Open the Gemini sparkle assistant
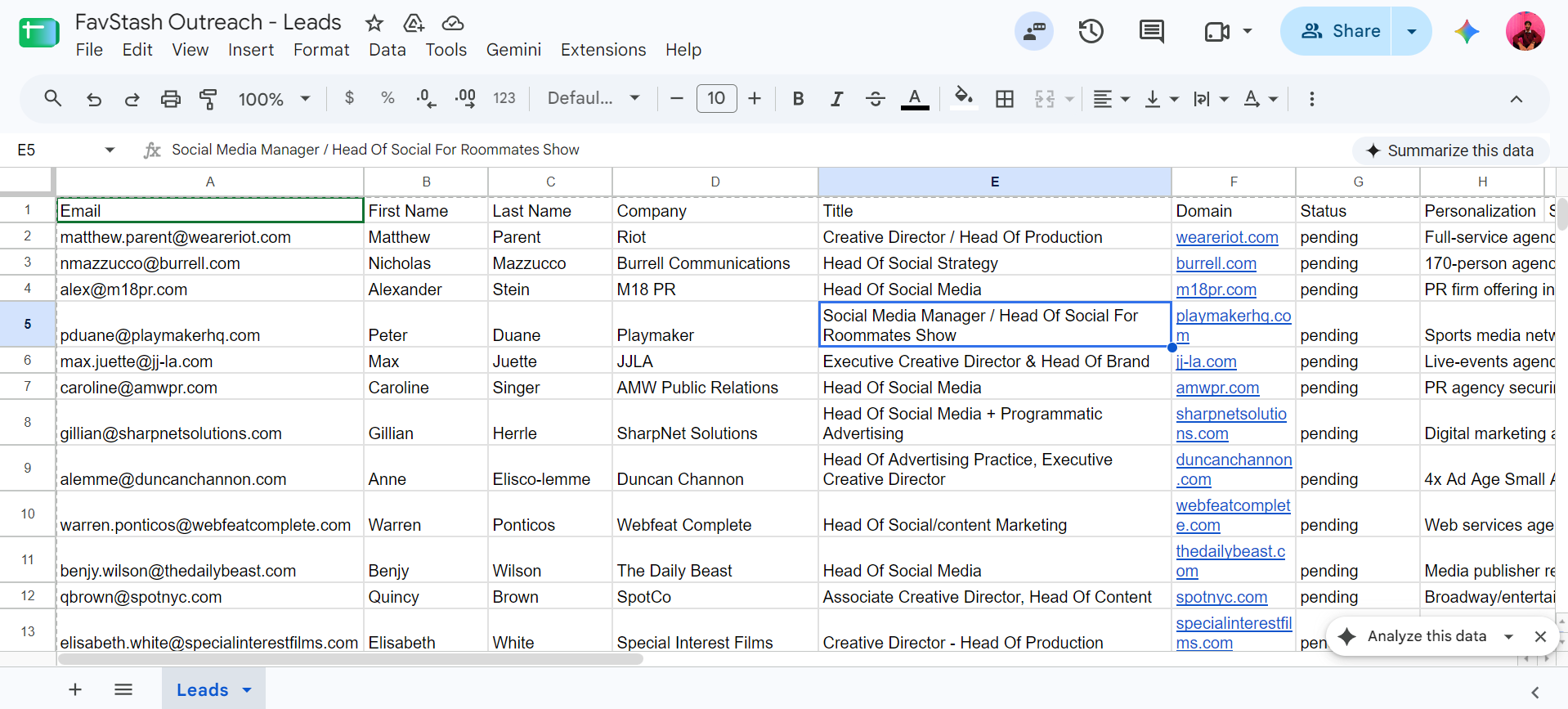Image resolution: width=1568 pixels, height=709 pixels. (1467, 32)
